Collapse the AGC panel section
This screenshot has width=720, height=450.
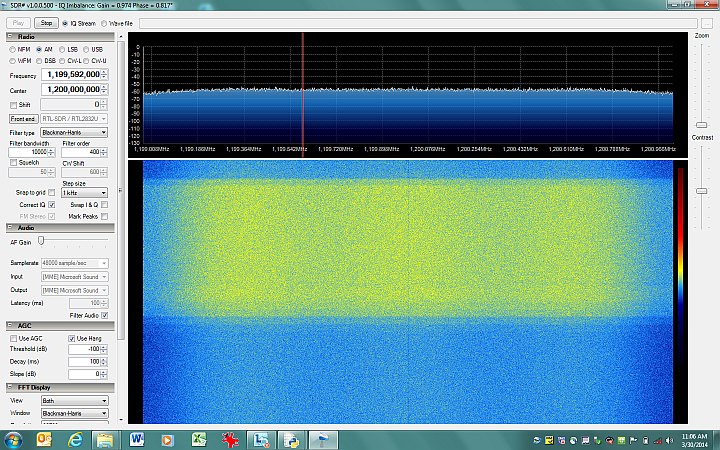10,325
